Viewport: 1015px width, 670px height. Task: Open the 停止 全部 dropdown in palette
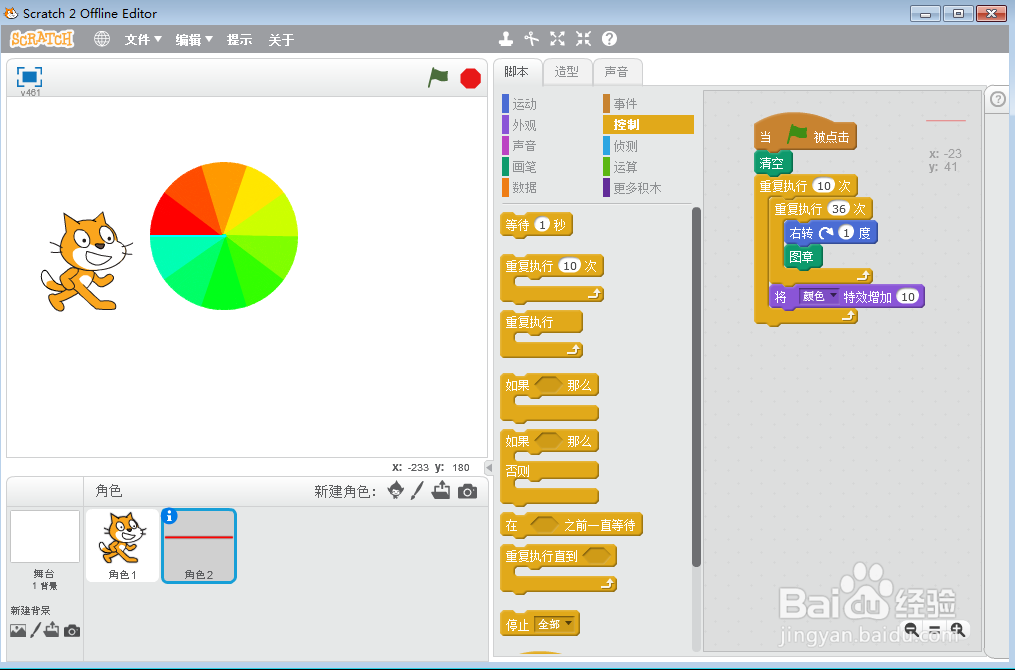[555, 624]
